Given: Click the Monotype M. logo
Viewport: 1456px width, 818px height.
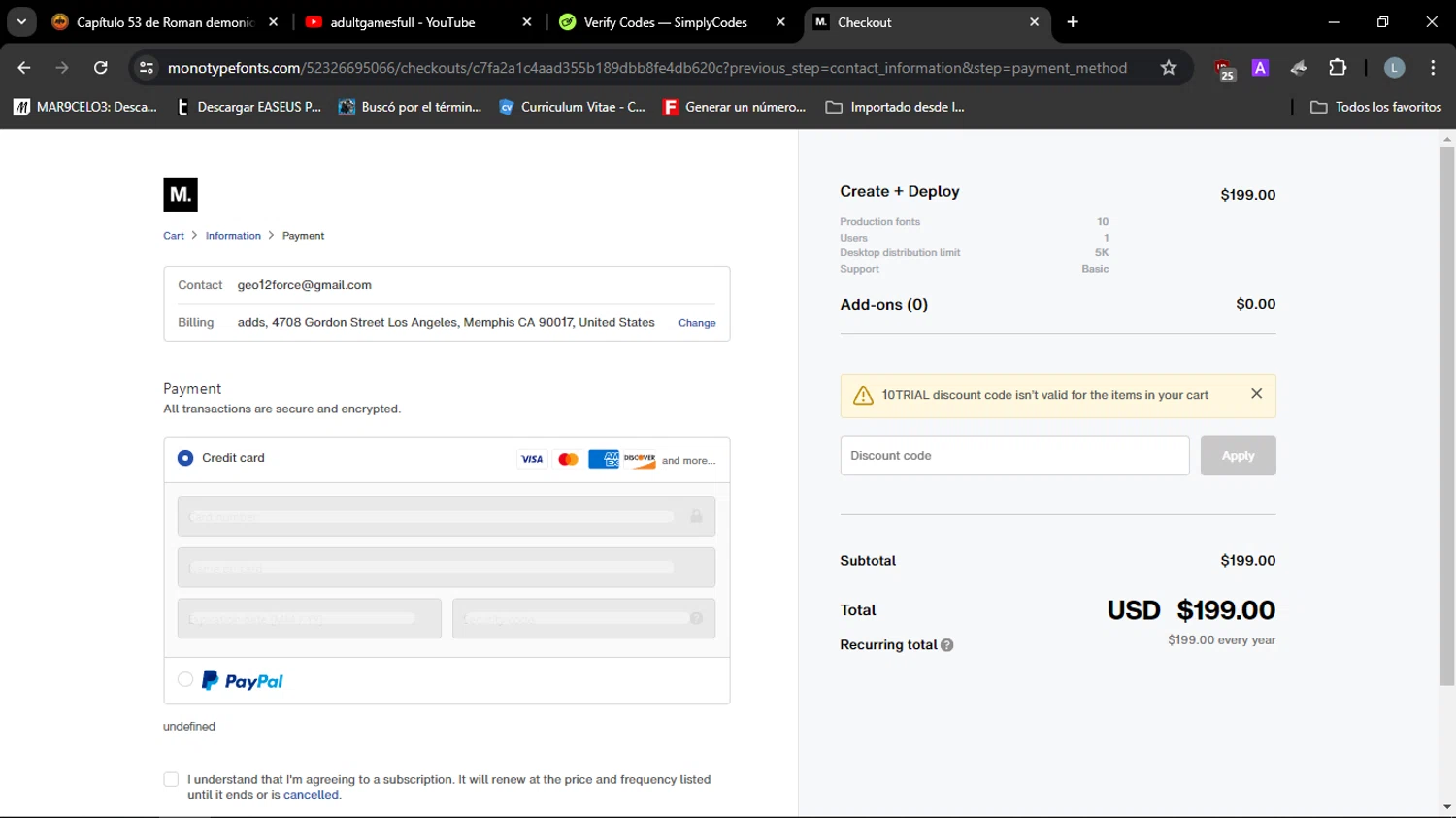Looking at the screenshot, I should (181, 194).
